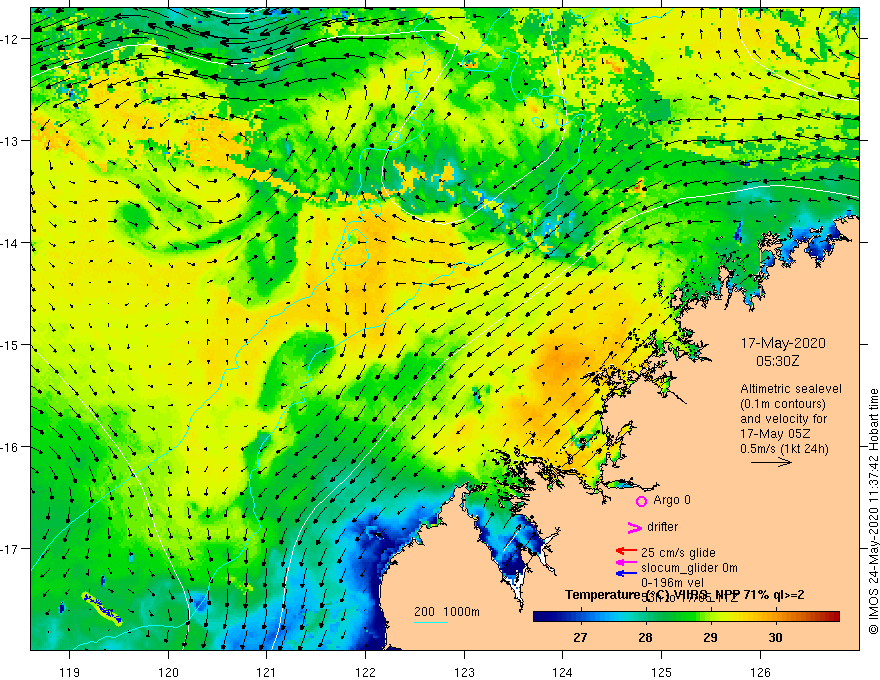Click the 'and velocity for' text
Viewport: 880px width, 680px height.
783,419
